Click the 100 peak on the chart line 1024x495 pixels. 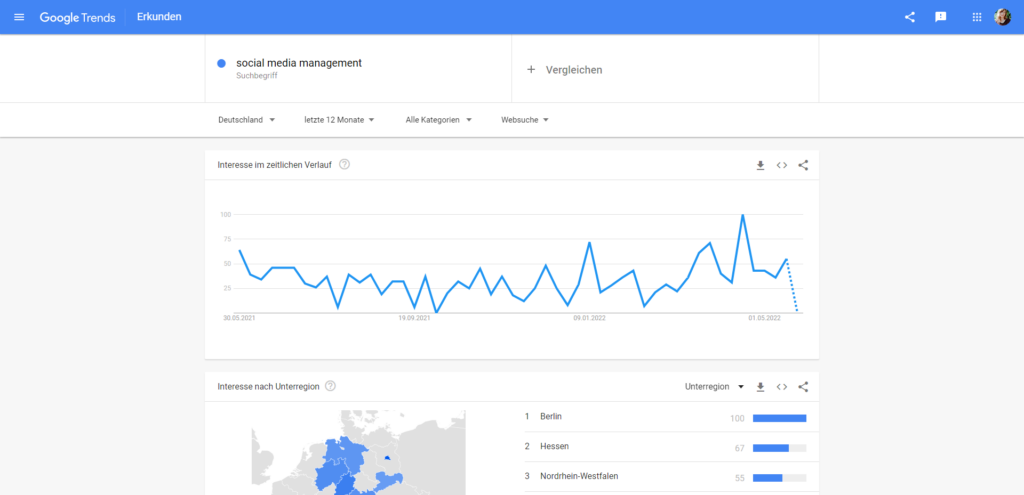[x=743, y=215]
